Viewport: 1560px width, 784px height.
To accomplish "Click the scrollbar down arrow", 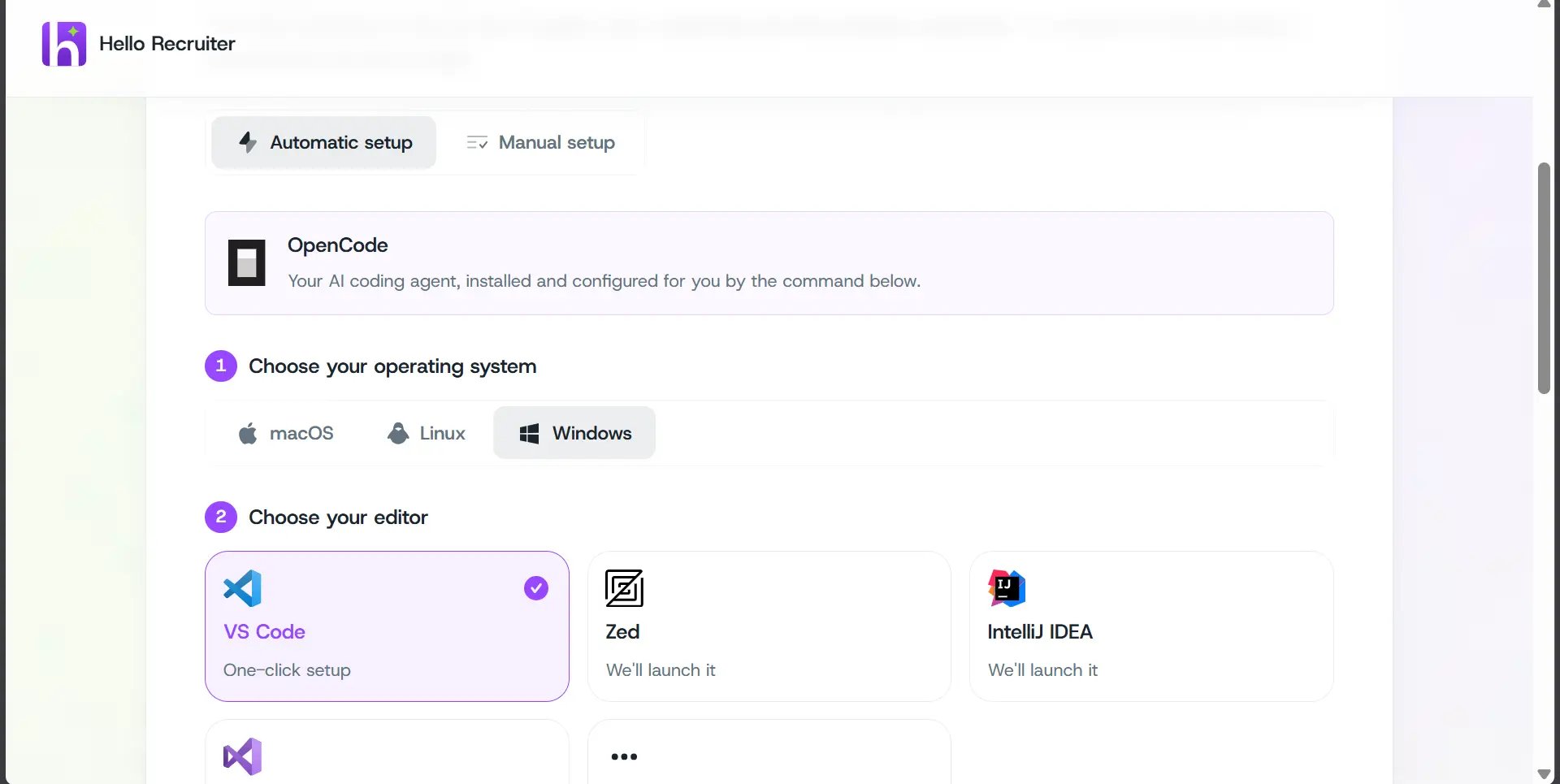I will 1544,774.
